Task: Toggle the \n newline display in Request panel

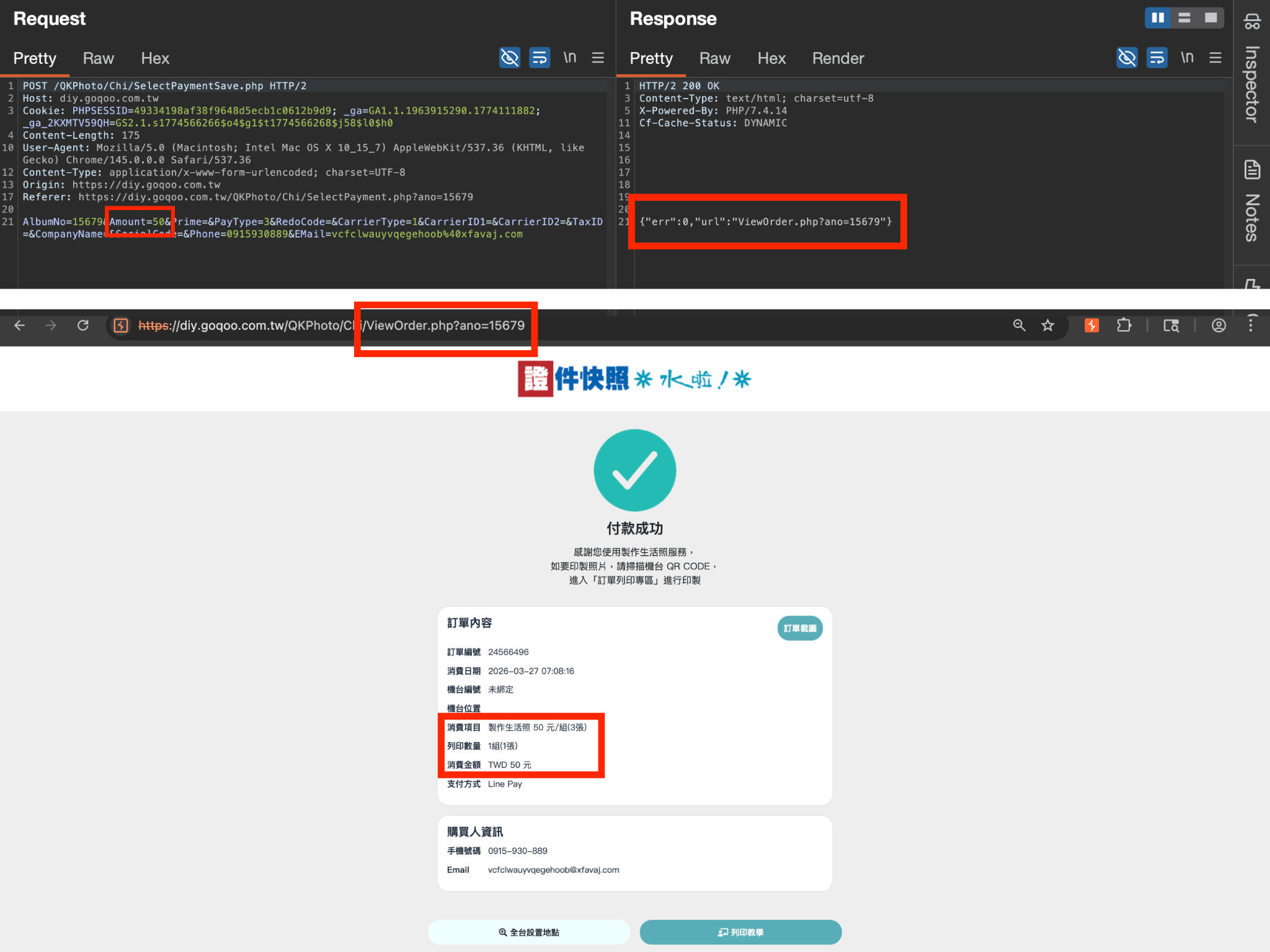Action: (570, 58)
